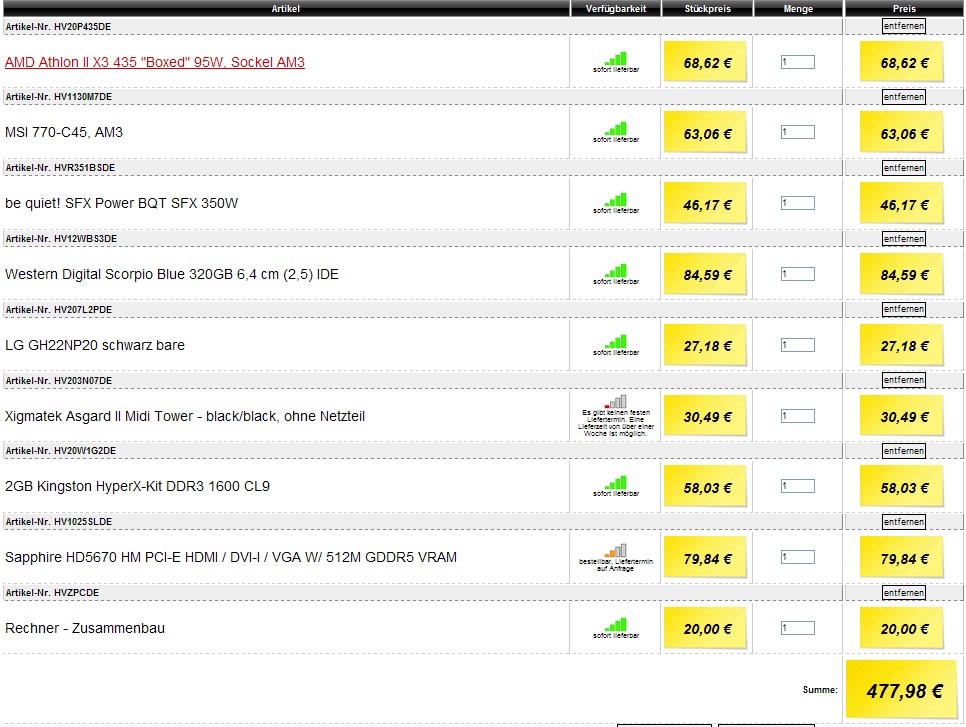The image size is (966, 727).
Task: Click entfernen for Xigmatek Asgard II tower
Action: [x=904, y=380]
